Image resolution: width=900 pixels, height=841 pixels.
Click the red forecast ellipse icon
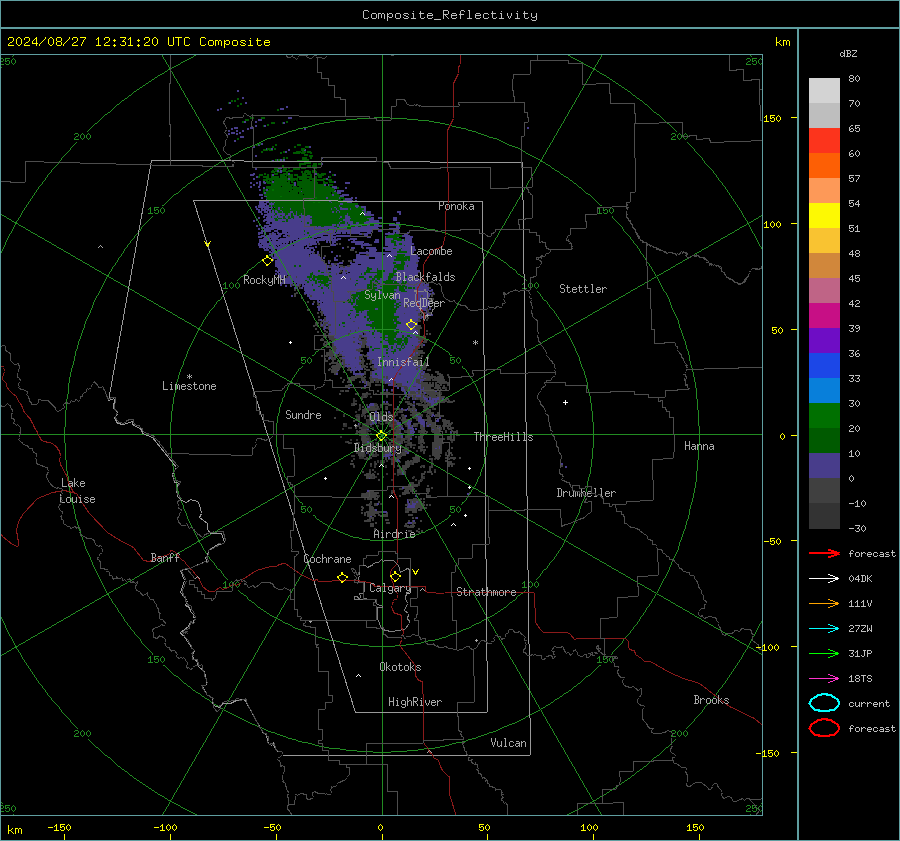pyautogui.click(x=824, y=728)
